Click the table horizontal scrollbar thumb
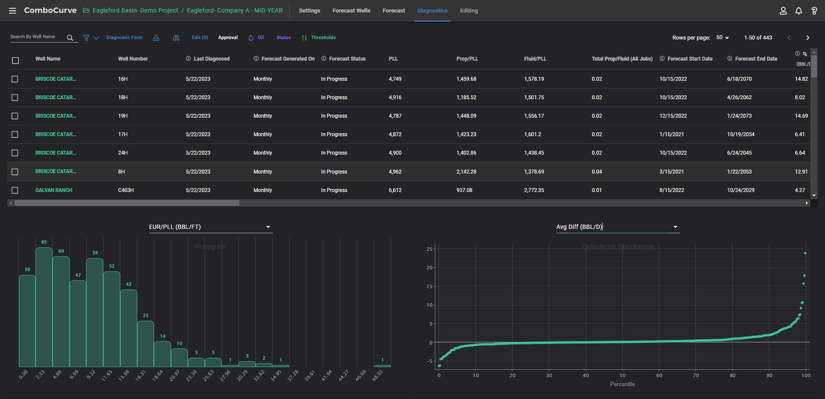825x399 pixels. [126, 203]
